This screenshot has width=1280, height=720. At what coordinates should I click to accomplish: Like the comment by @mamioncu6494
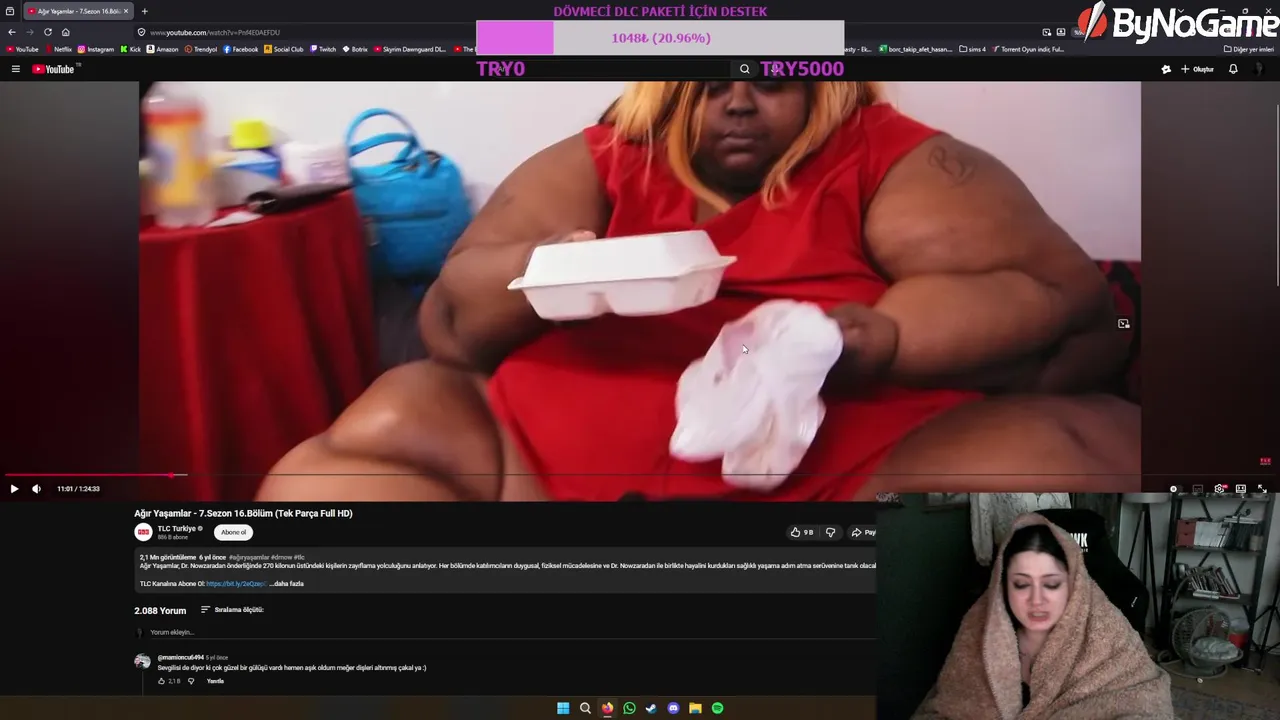(161, 681)
